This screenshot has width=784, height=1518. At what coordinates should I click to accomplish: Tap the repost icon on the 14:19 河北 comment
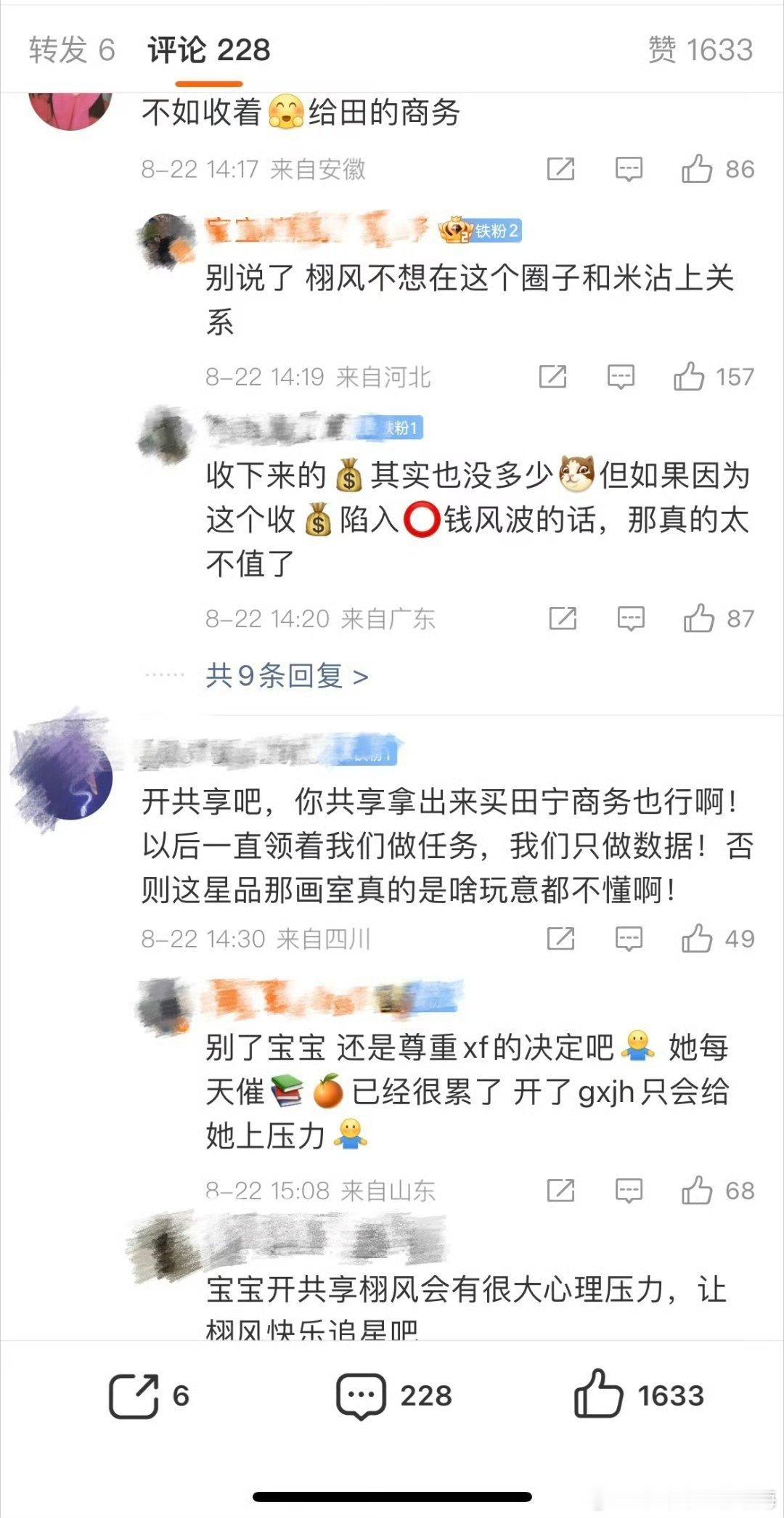(x=552, y=377)
